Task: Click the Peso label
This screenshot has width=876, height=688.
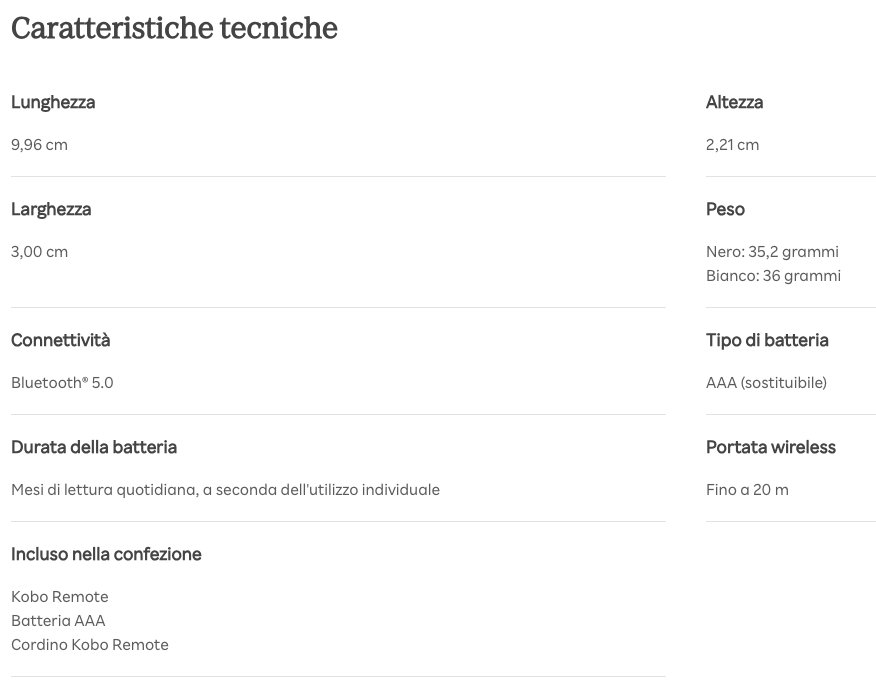Action: coord(725,209)
